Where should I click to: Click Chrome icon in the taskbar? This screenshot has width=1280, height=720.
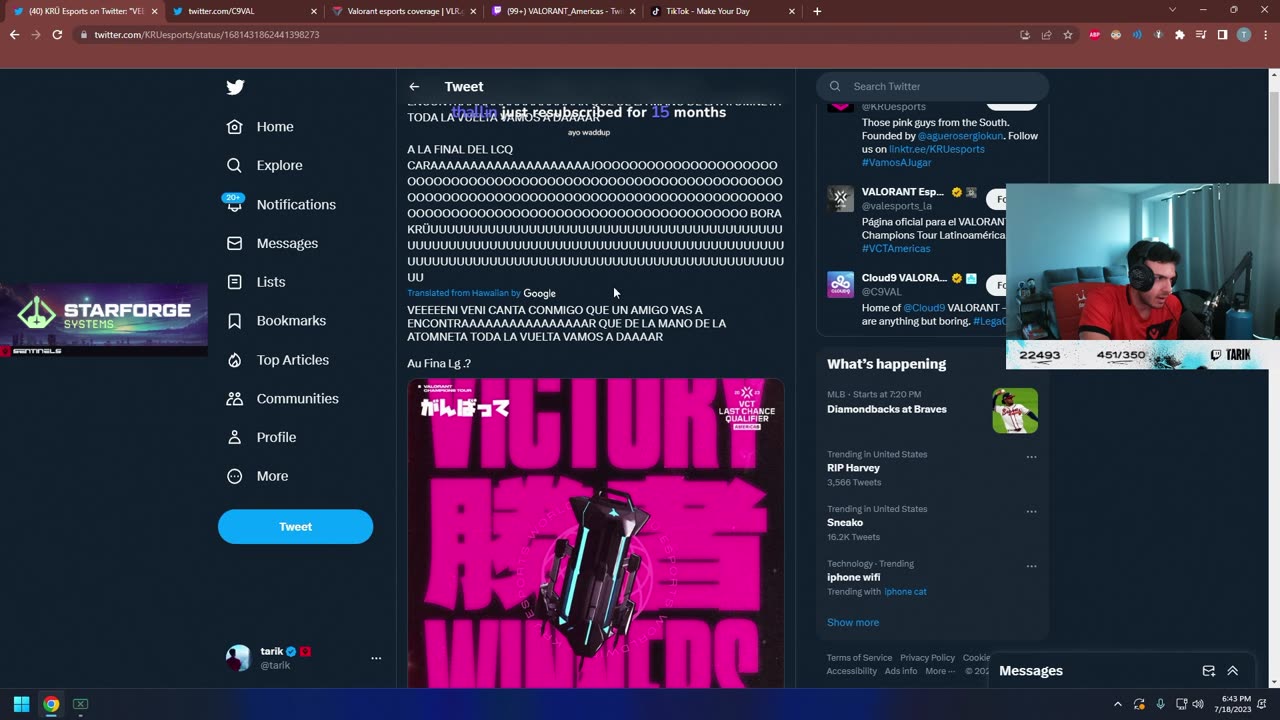coord(51,704)
